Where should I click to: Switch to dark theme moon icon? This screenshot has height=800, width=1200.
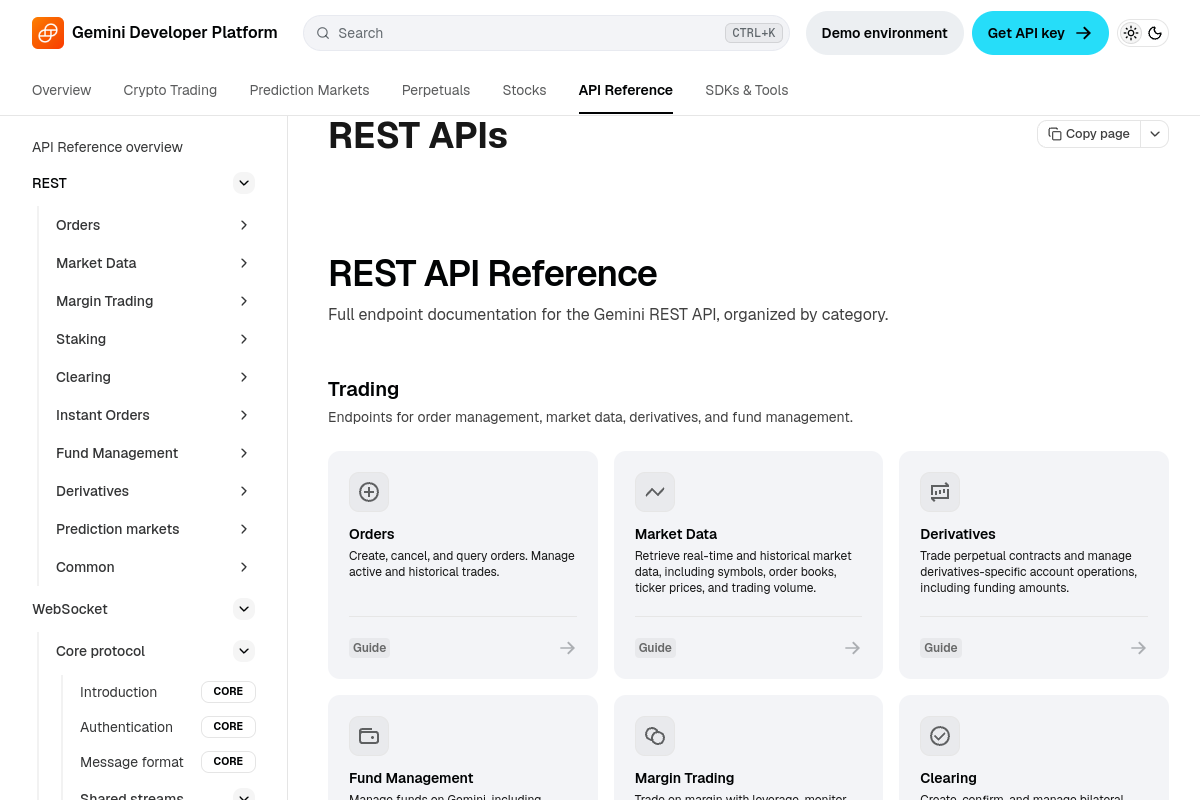[x=1155, y=33]
